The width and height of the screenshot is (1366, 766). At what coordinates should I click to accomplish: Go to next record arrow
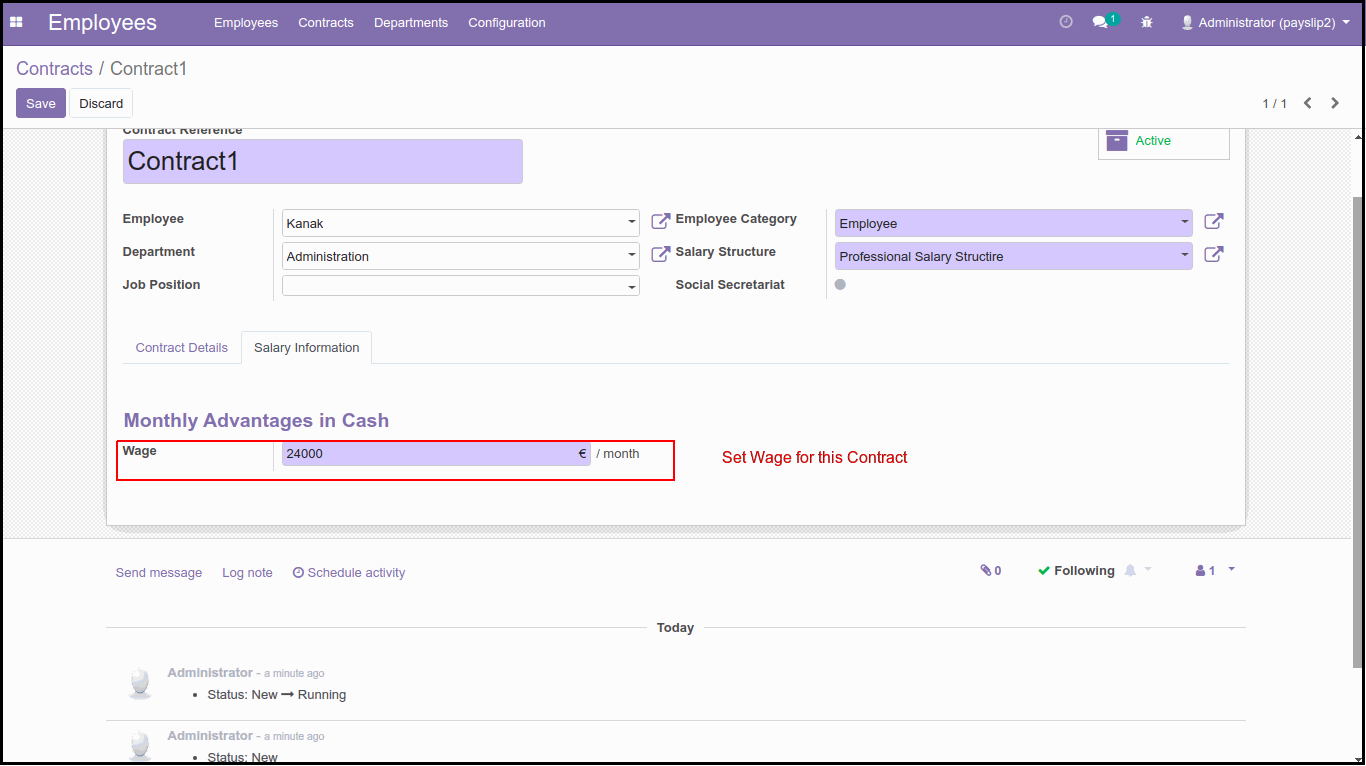coord(1335,103)
